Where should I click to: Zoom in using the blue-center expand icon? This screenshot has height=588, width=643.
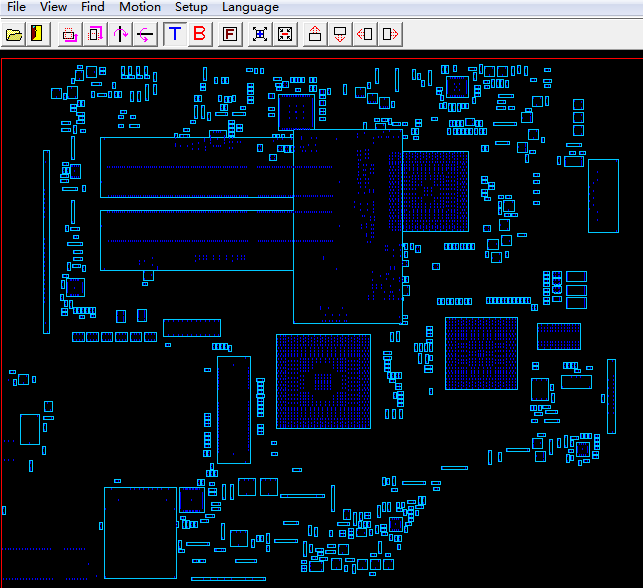tap(260, 34)
